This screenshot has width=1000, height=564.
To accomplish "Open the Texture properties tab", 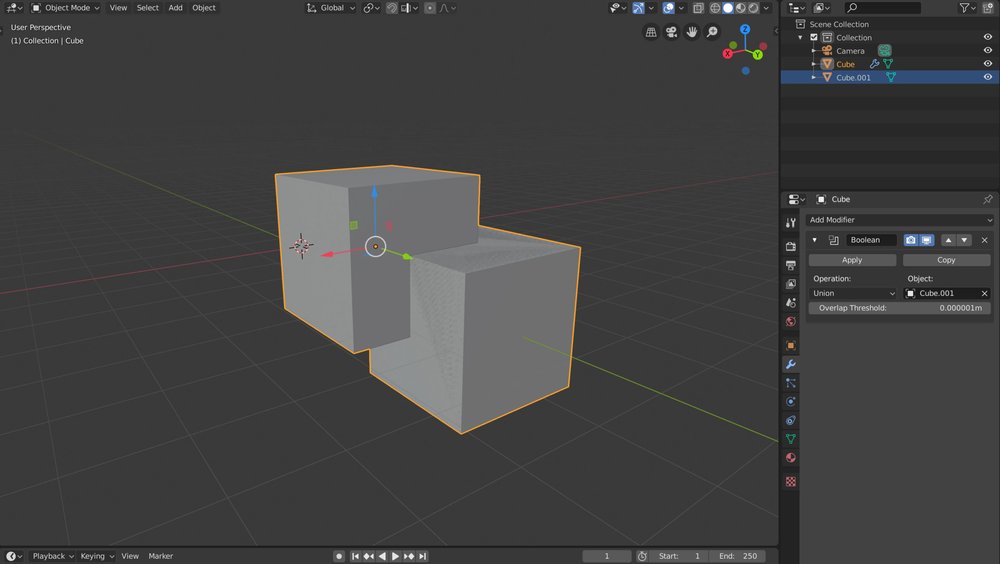I will pos(791,481).
